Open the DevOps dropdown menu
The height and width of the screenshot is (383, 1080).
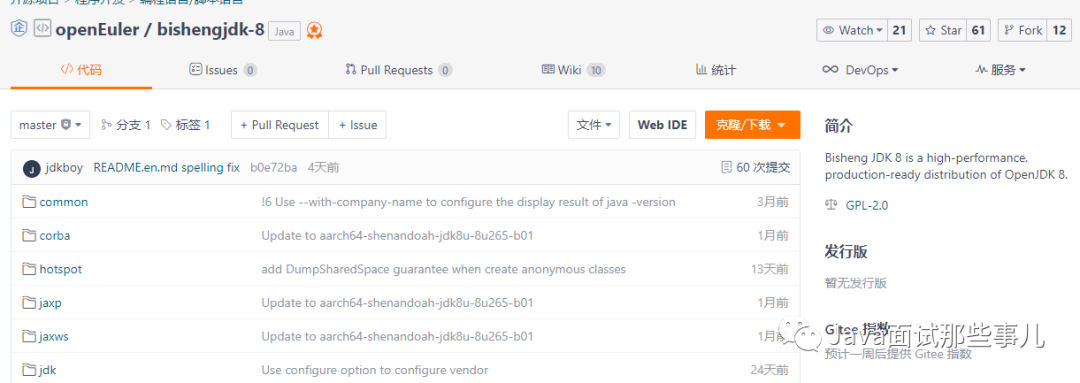tap(860, 70)
